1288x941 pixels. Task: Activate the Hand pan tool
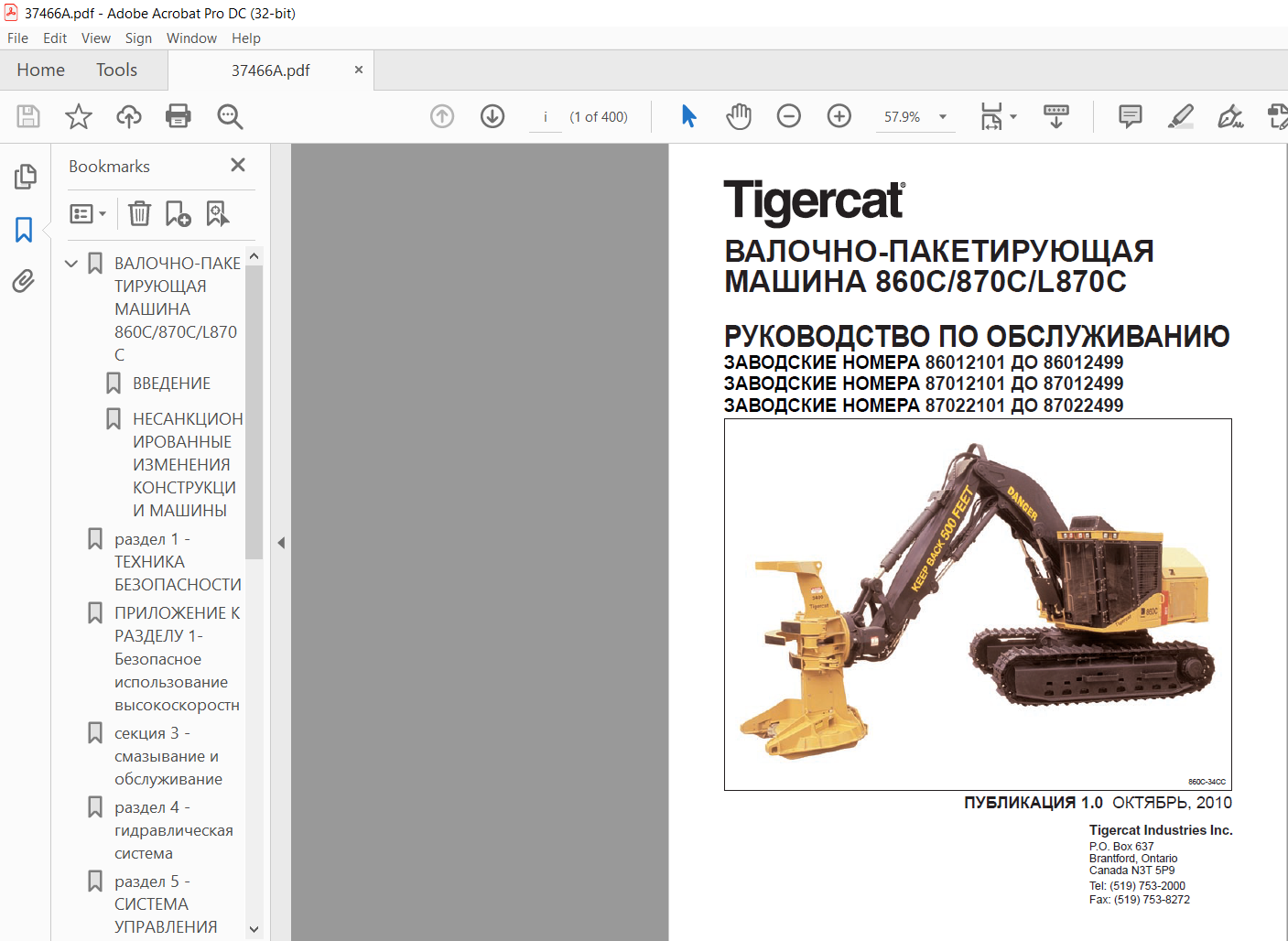tap(739, 116)
